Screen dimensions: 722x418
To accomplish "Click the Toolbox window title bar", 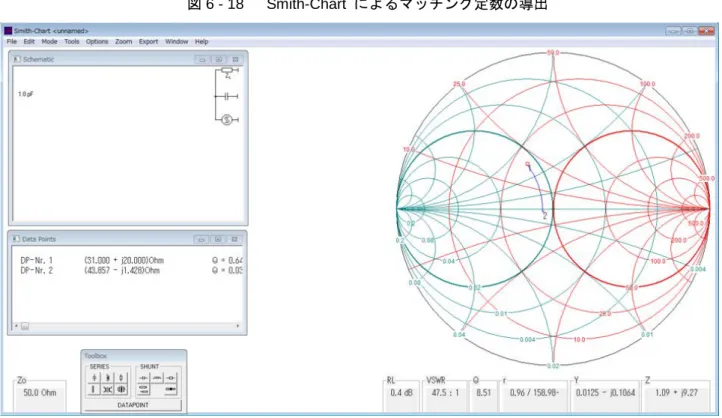I will point(134,356).
